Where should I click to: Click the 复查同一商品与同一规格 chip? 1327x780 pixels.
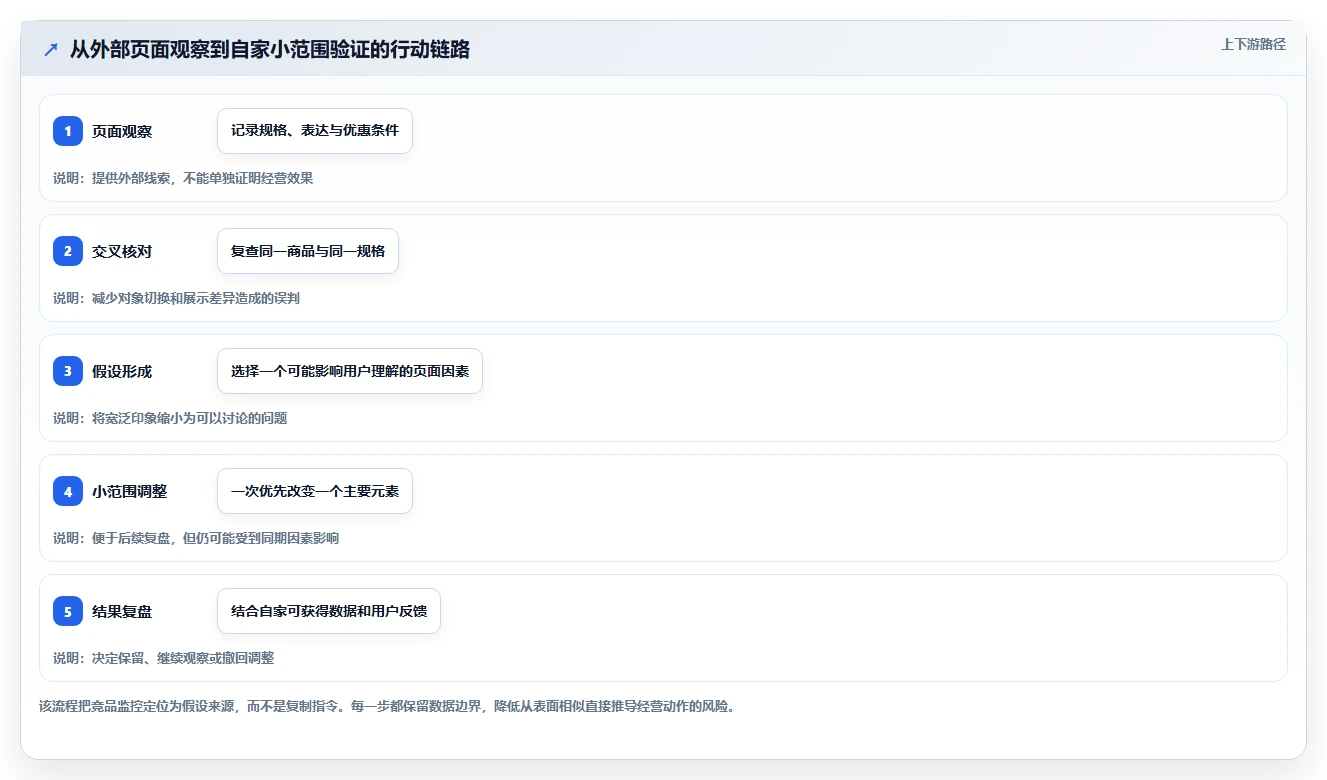(308, 251)
